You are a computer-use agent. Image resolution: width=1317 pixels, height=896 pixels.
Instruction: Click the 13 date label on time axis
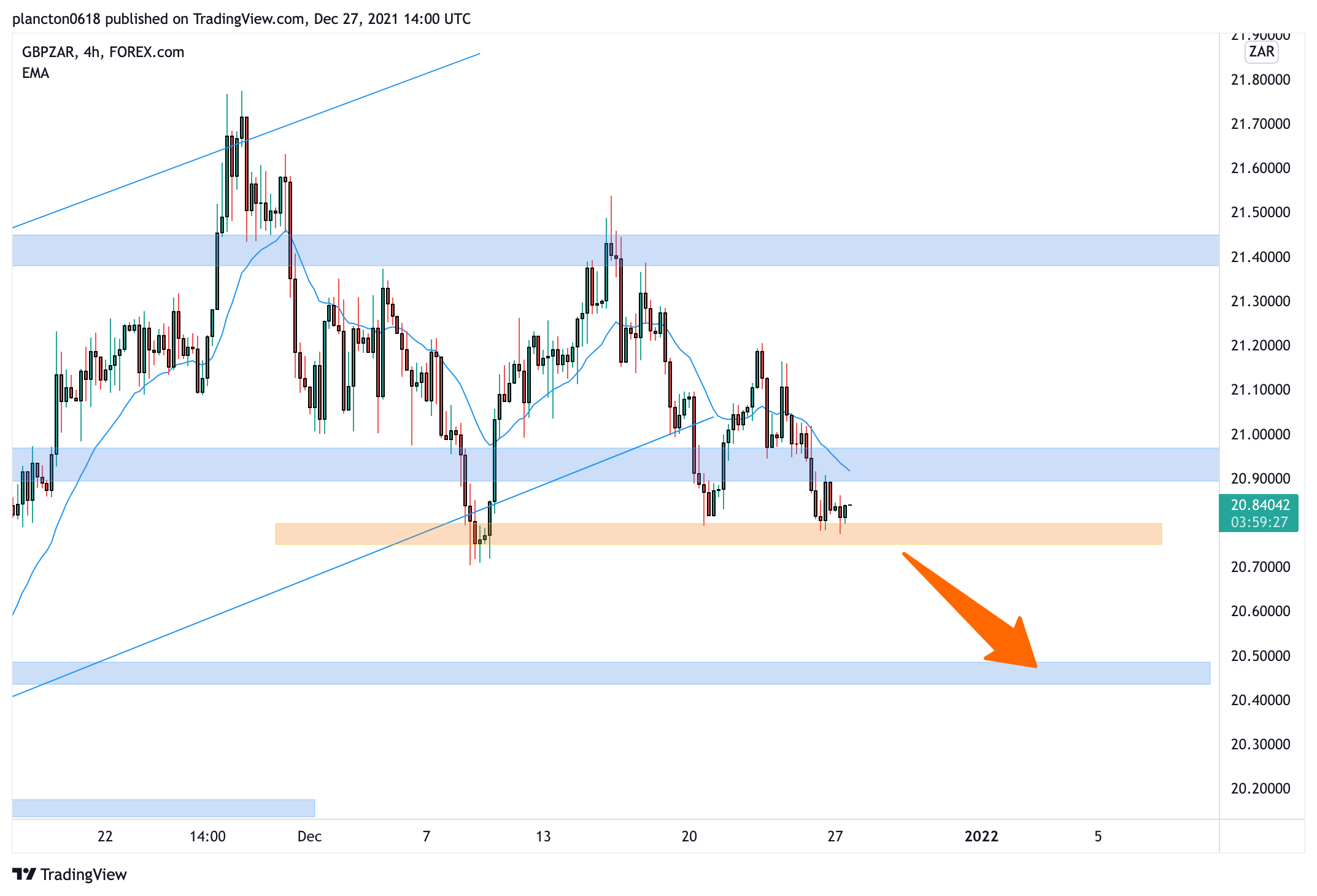tap(543, 836)
